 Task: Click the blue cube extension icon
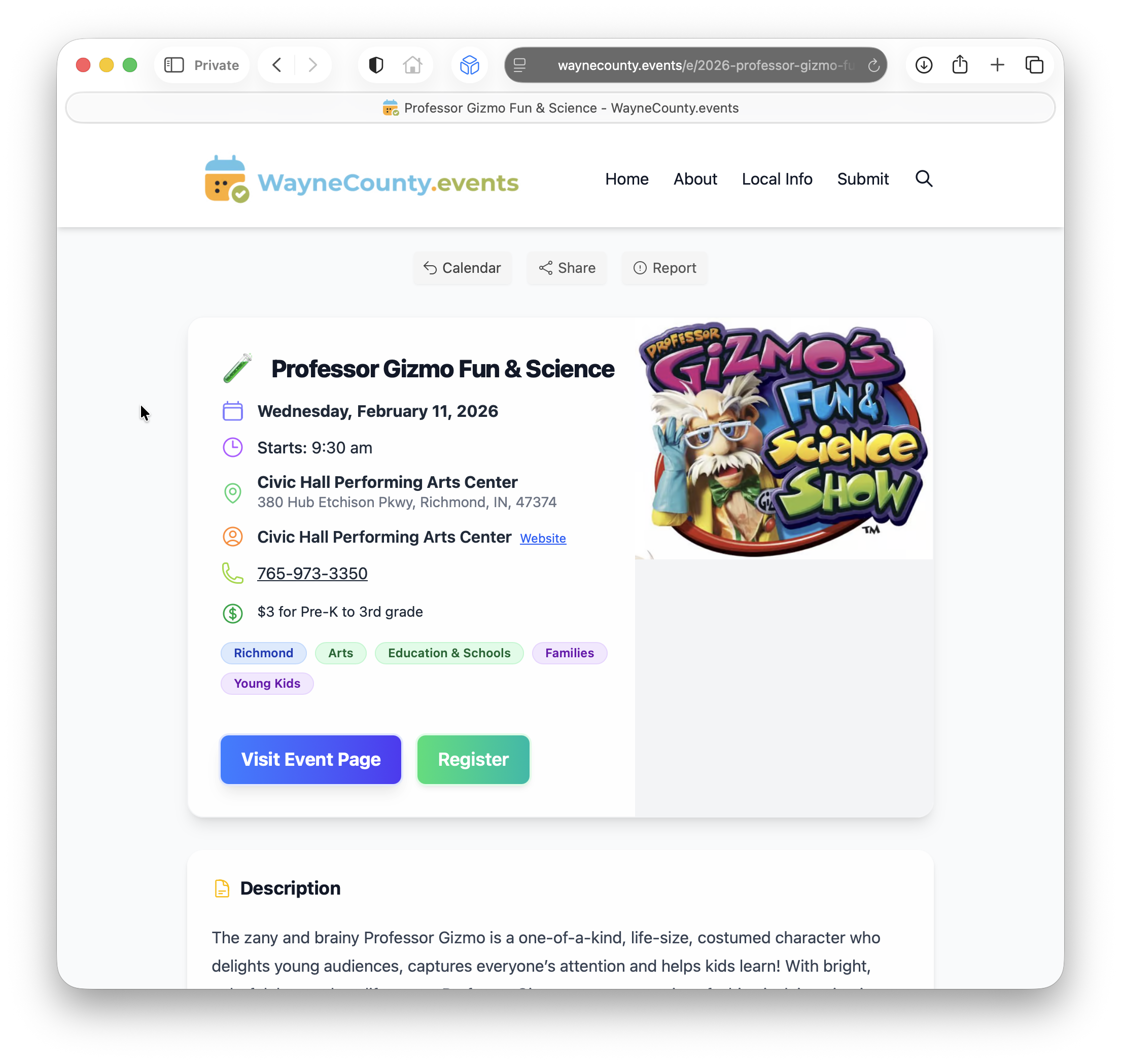pos(470,65)
